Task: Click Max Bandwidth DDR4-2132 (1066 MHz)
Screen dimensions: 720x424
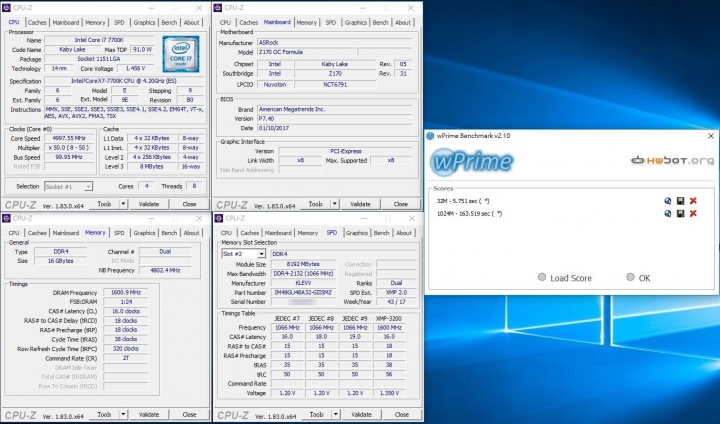Action: coord(303,274)
